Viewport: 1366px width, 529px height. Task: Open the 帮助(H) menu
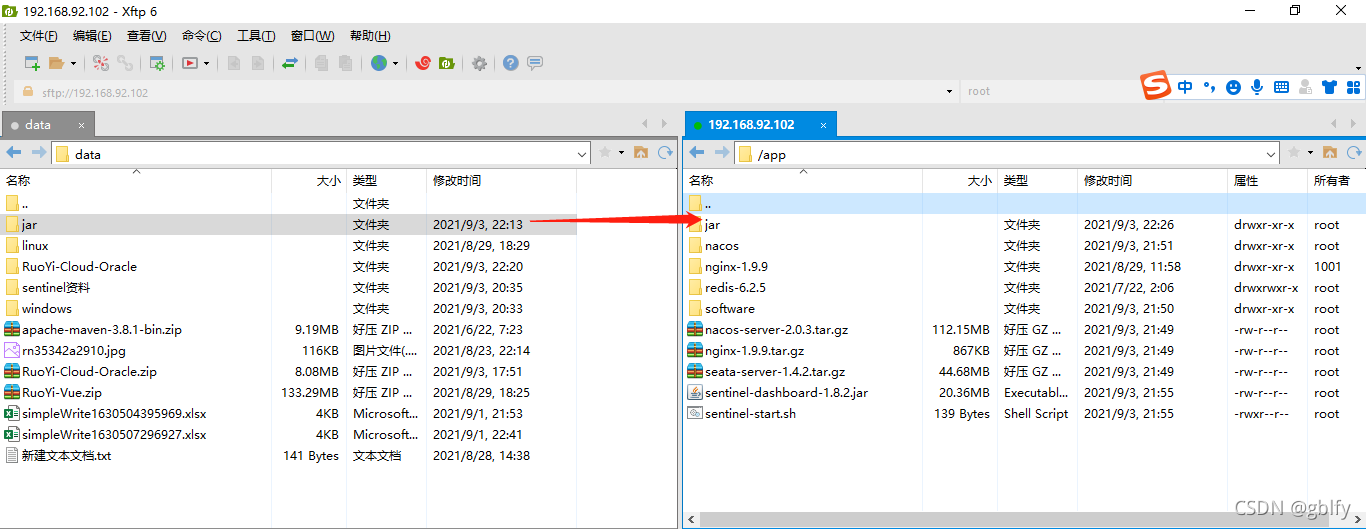(370, 36)
